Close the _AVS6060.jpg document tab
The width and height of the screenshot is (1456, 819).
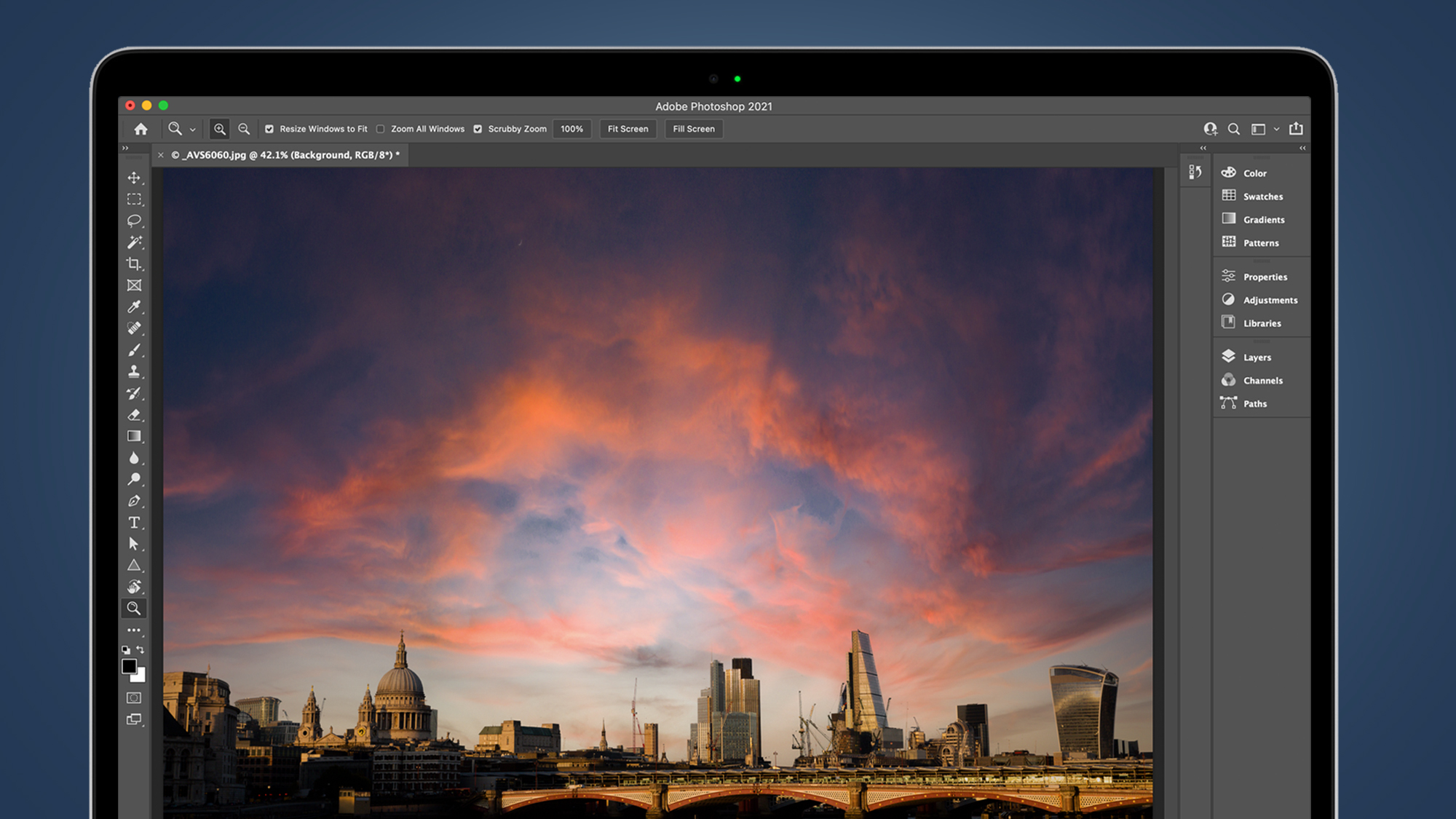pyautogui.click(x=161, y=155)
